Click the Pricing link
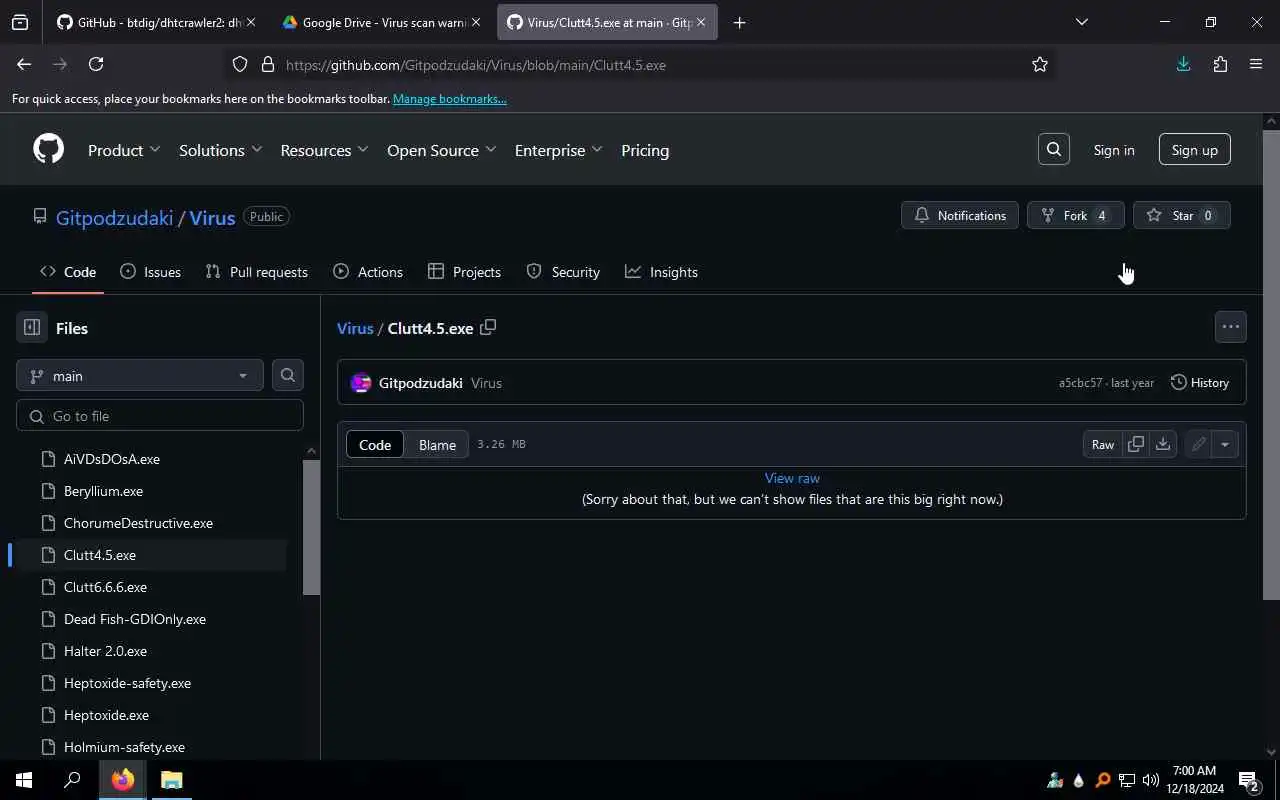 point(645,150)
